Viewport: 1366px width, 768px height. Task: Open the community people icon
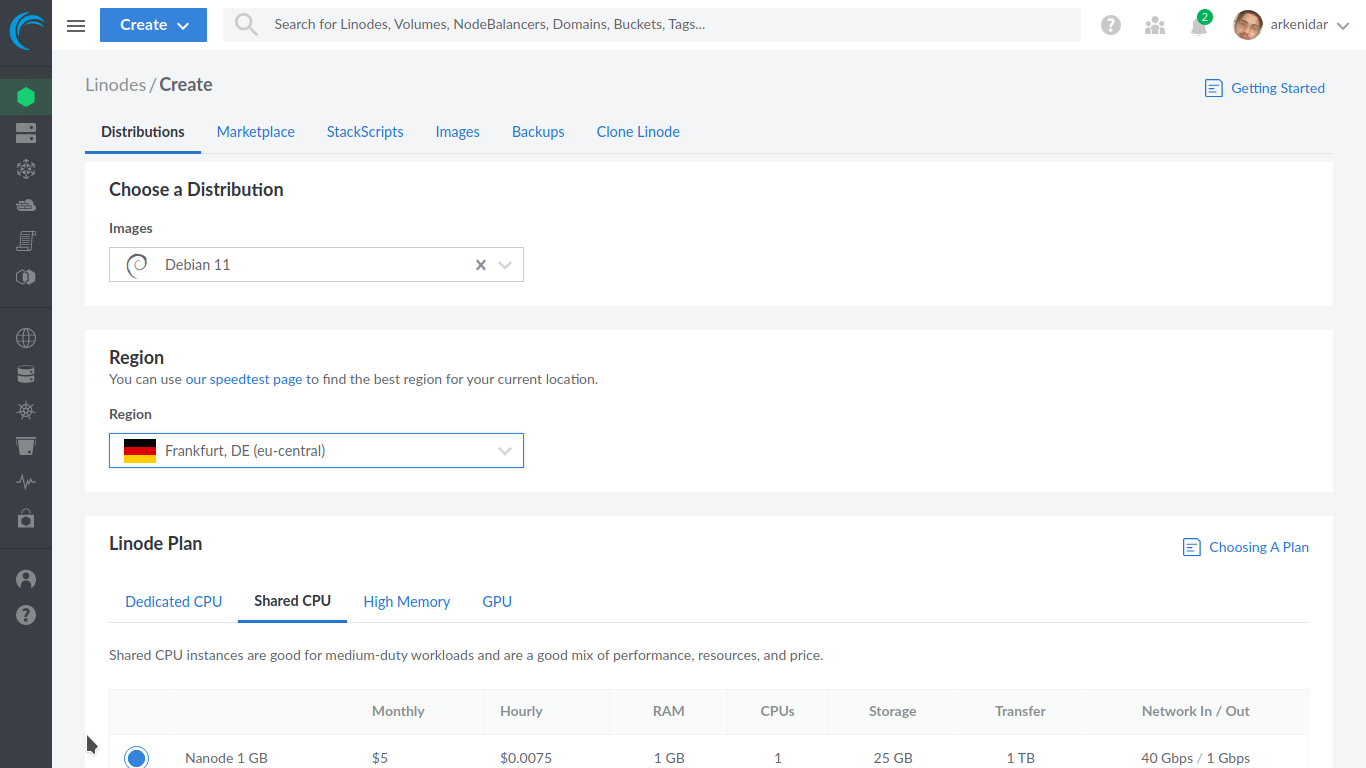(1155, 25)
